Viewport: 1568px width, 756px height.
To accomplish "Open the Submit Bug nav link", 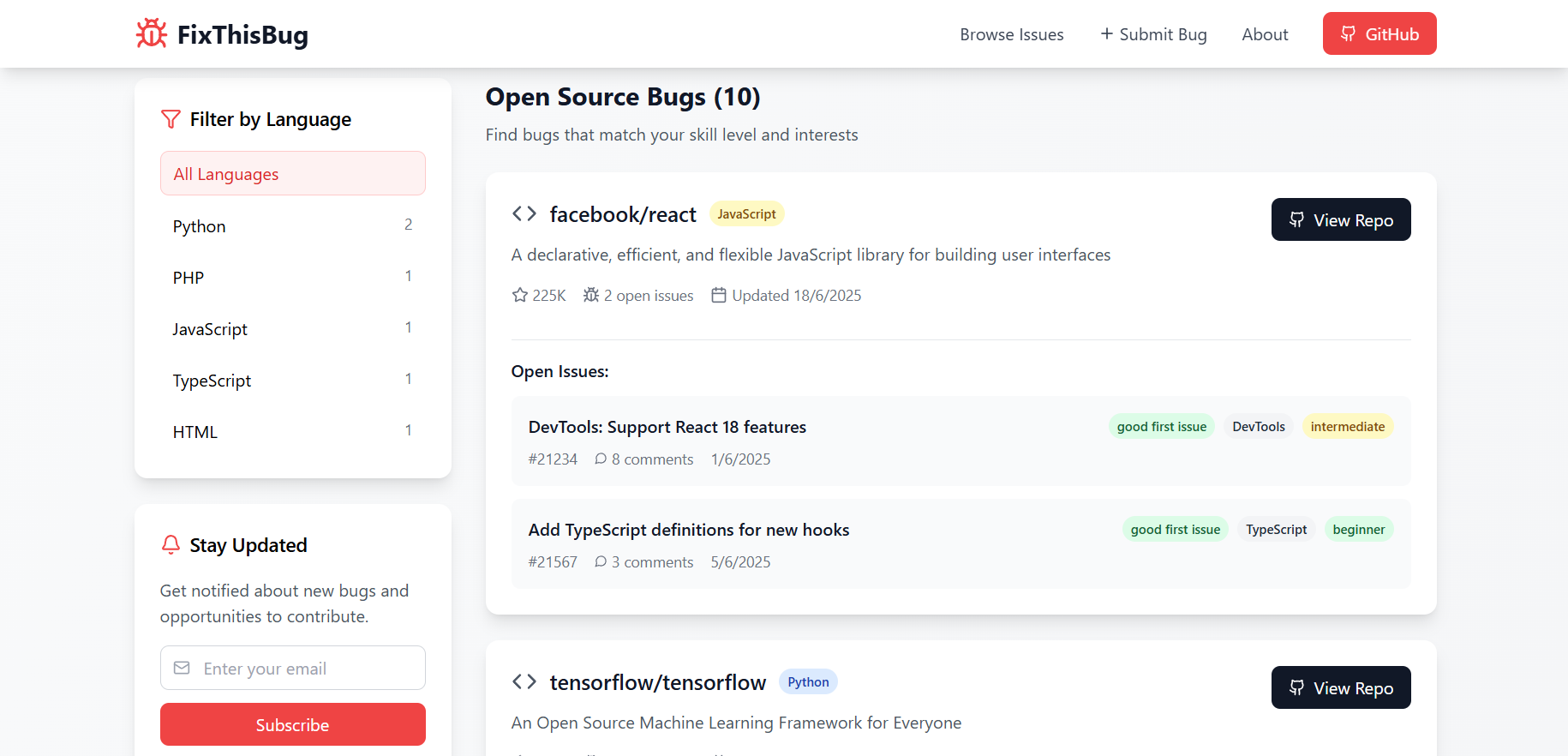I will [1153, 34].
